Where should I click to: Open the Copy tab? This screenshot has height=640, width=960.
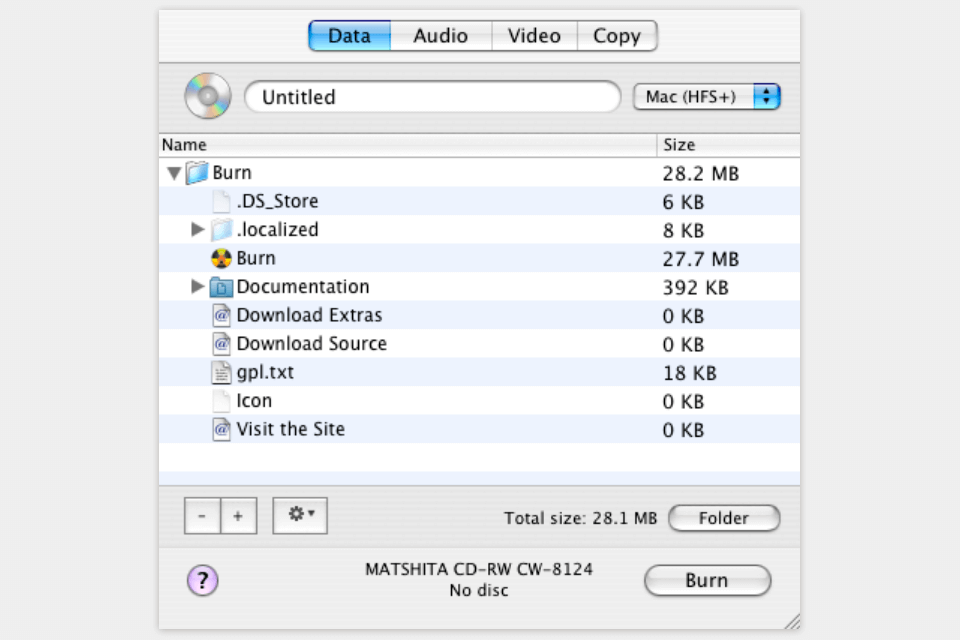click(x=617, y=36)
